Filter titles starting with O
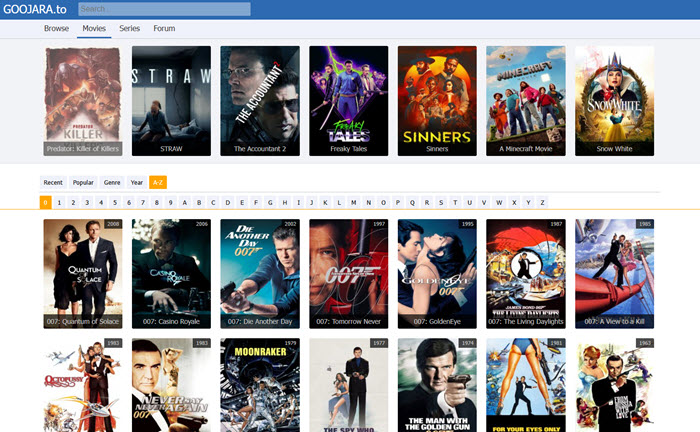This screenshot has width=700, height=432. (383, 203)
